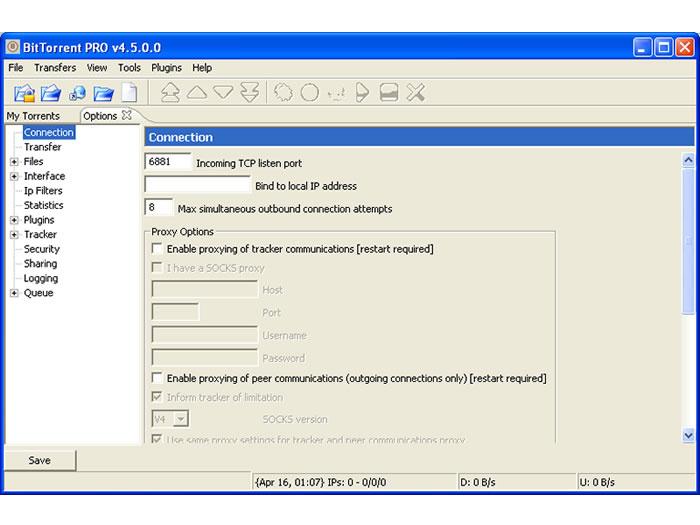This screenshot has width=700, height=525.
Task: Click the move to top double-arrow icon
Action: tap(170, 93)
